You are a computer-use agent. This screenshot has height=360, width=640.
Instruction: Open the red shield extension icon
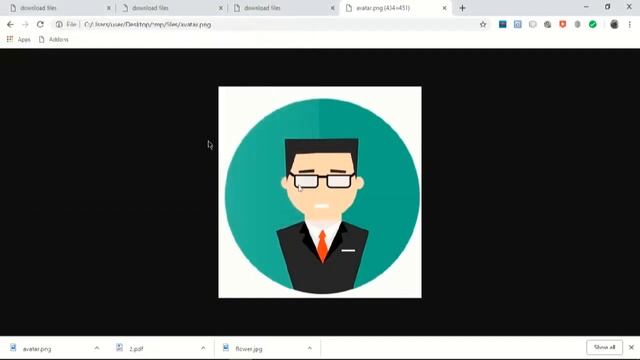562,24
